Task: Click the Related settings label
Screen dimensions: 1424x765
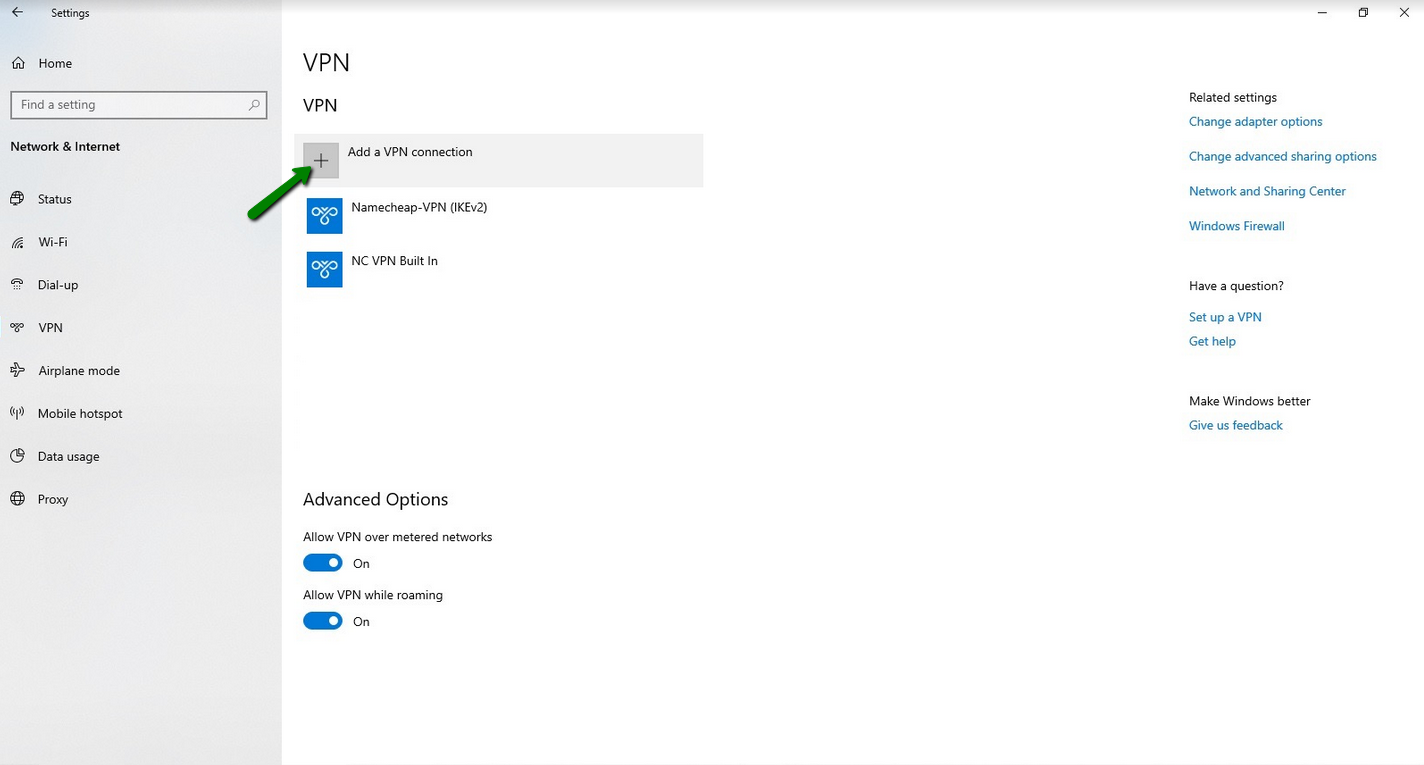Action: click(x=1233, y=97)
